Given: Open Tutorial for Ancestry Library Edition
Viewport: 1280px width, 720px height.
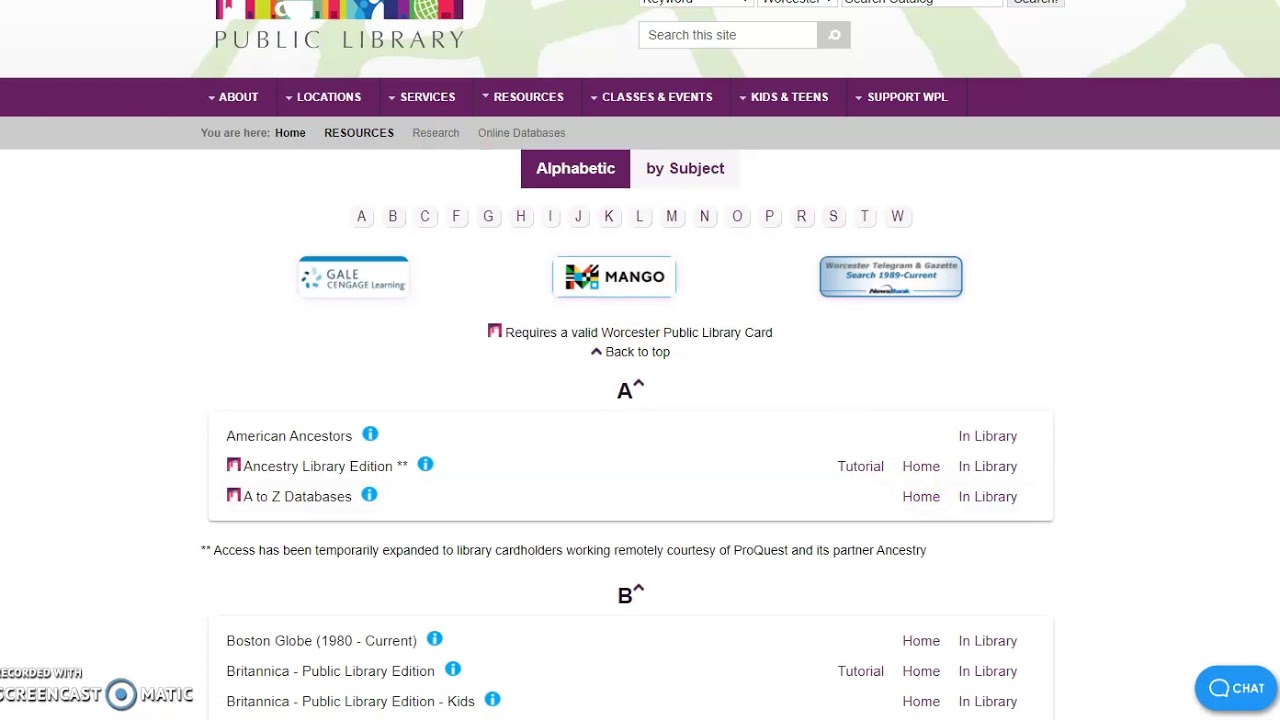Looking at the screenshot, I should click(x=861, y=466).
